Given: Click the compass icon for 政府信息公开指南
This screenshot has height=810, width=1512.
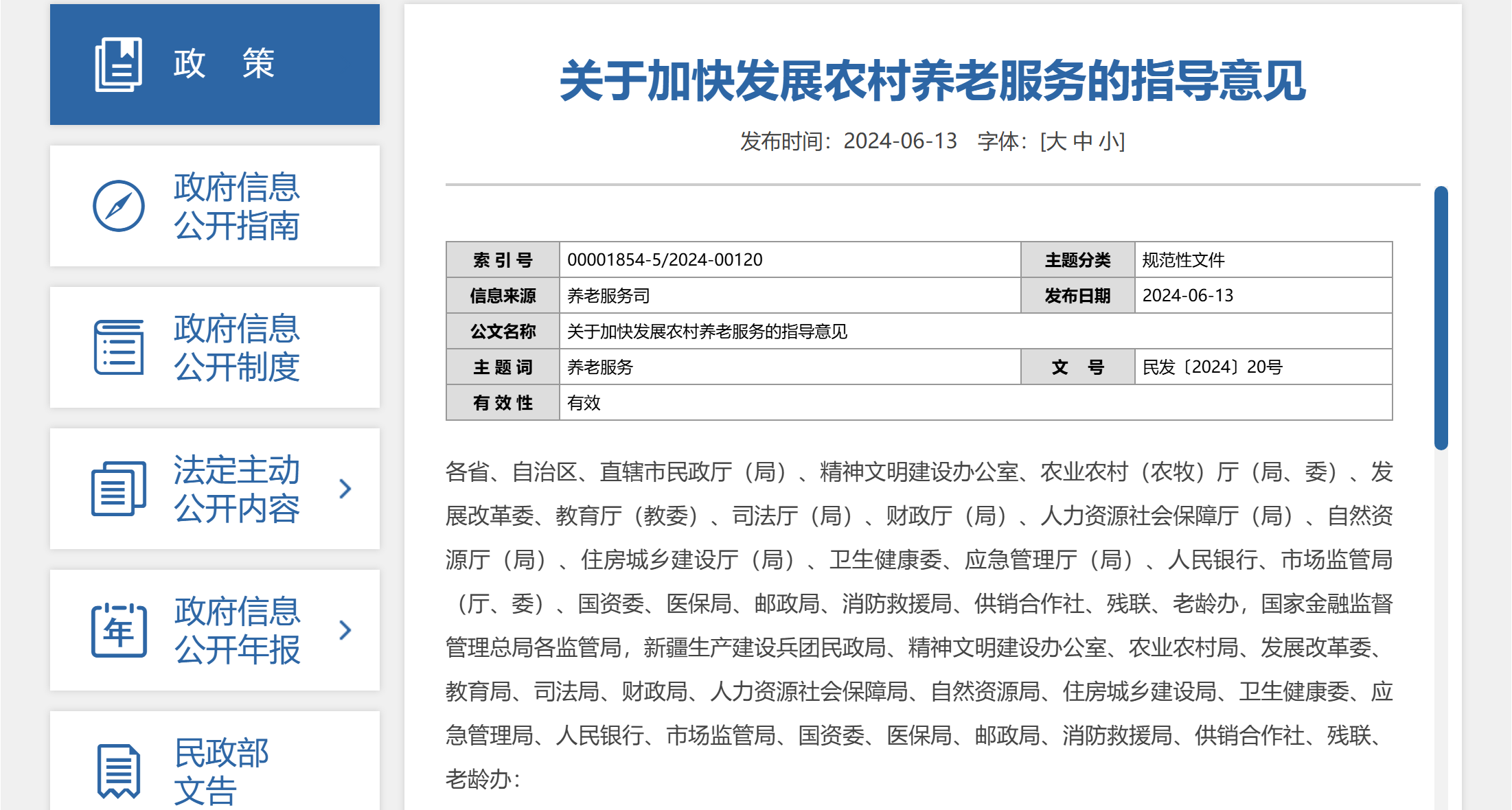Looking at the screenshot, I should [119, 206].
